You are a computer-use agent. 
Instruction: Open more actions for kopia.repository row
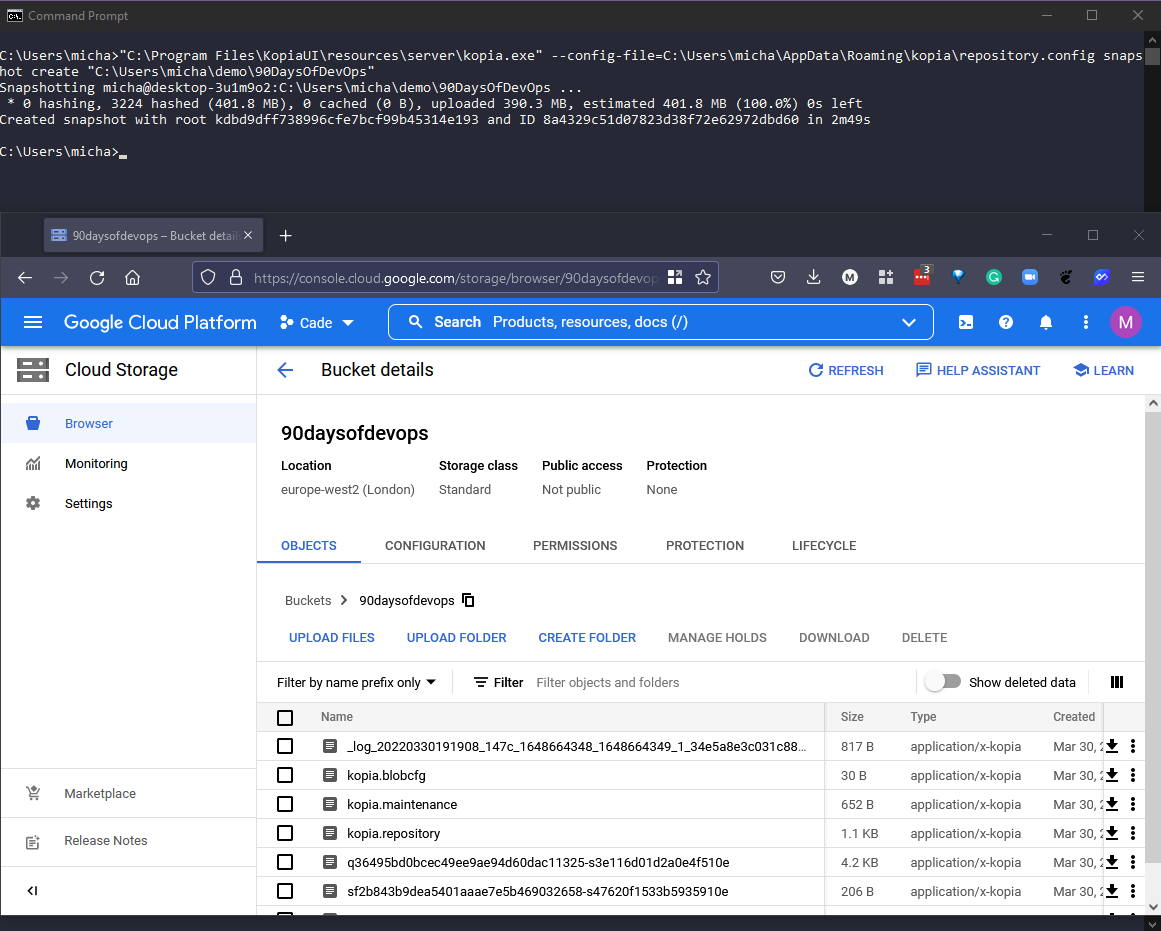click(x=1133, y=833)
